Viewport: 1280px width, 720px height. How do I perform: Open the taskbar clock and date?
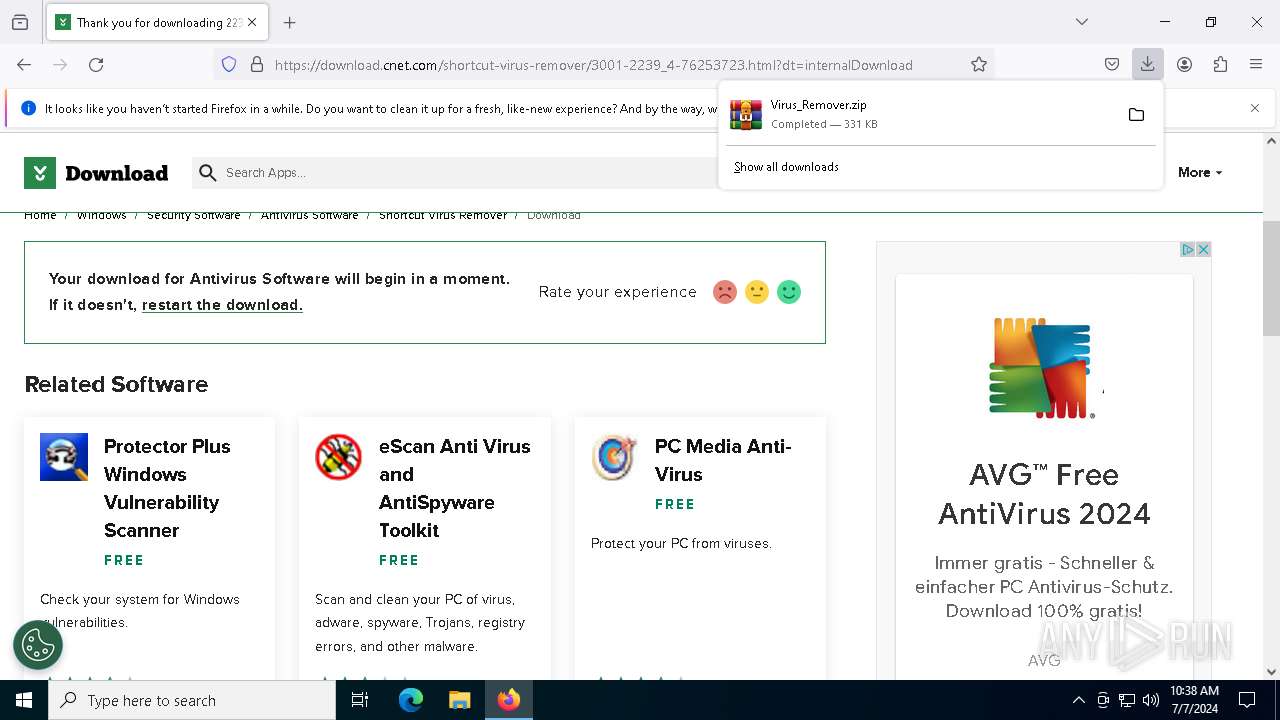1194,700
